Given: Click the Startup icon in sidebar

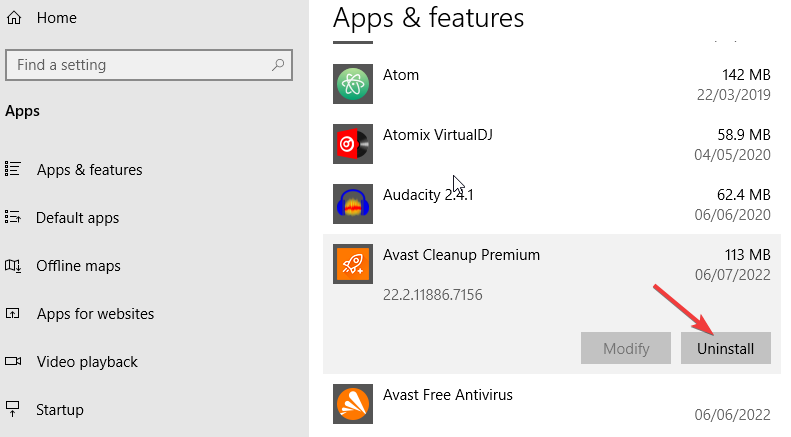Looking at the screenshot, I should click(x=13, y=410).
